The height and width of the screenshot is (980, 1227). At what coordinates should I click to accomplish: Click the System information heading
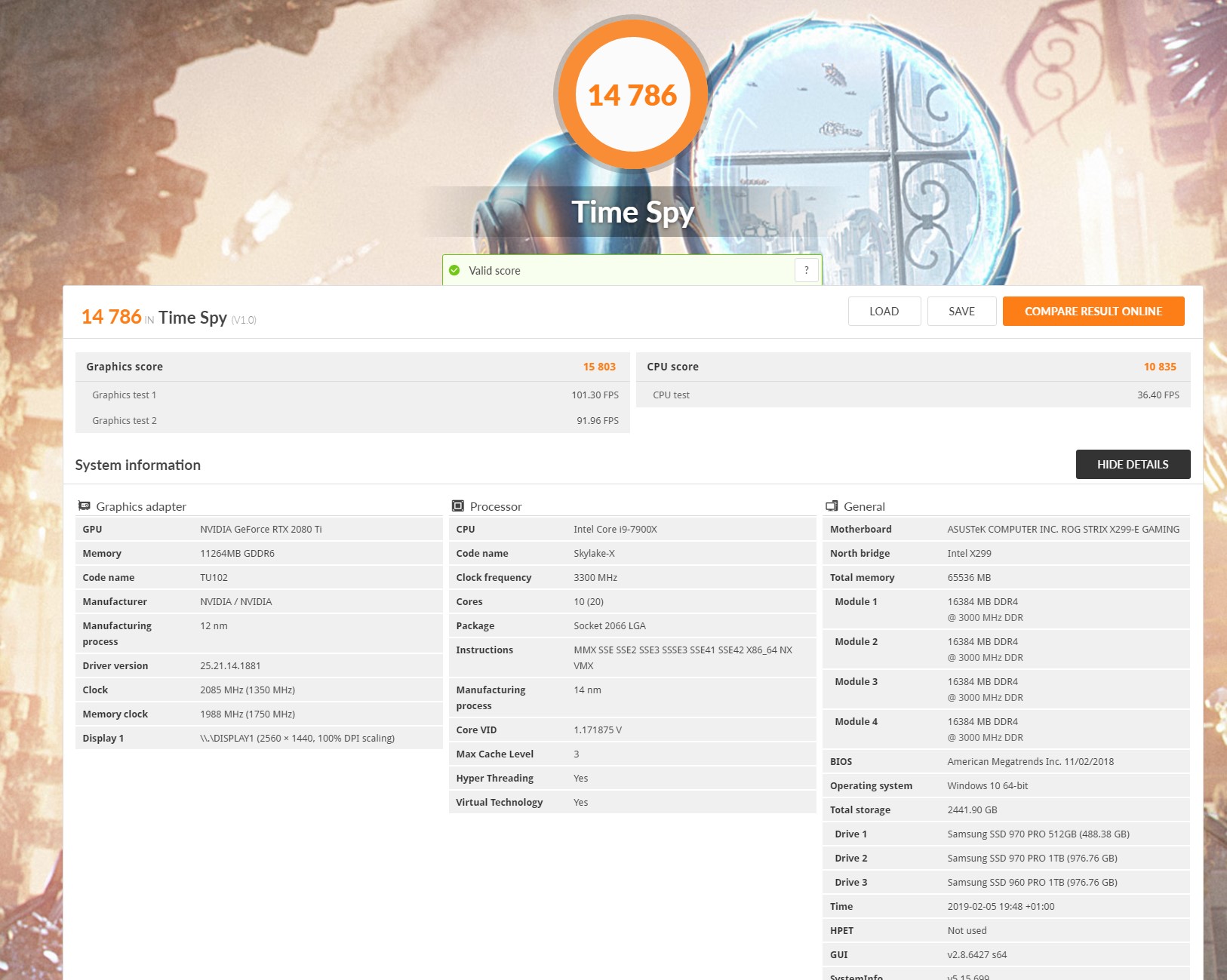click(x=138, y=465)
